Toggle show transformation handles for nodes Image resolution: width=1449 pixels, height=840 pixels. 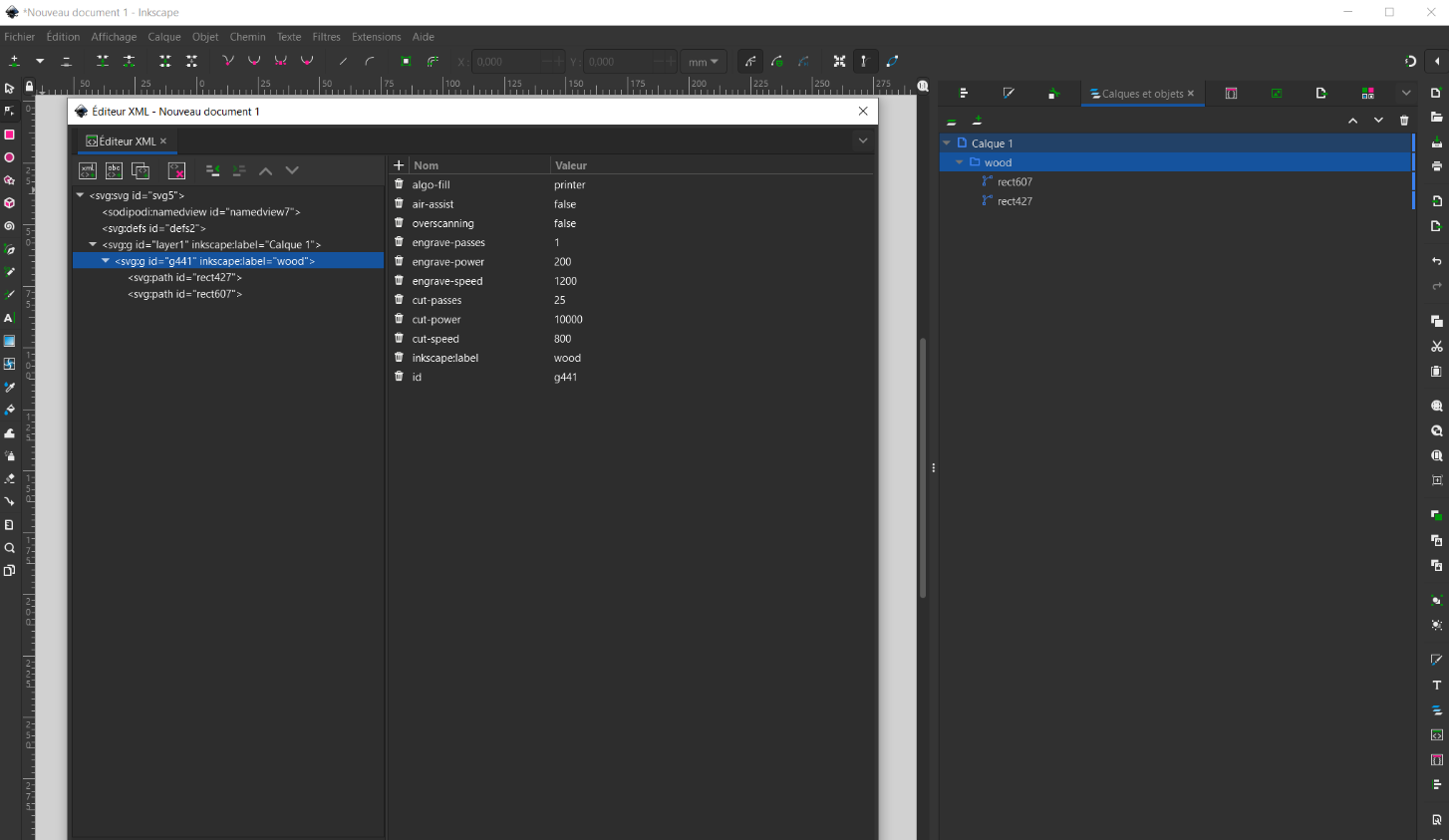840,61
